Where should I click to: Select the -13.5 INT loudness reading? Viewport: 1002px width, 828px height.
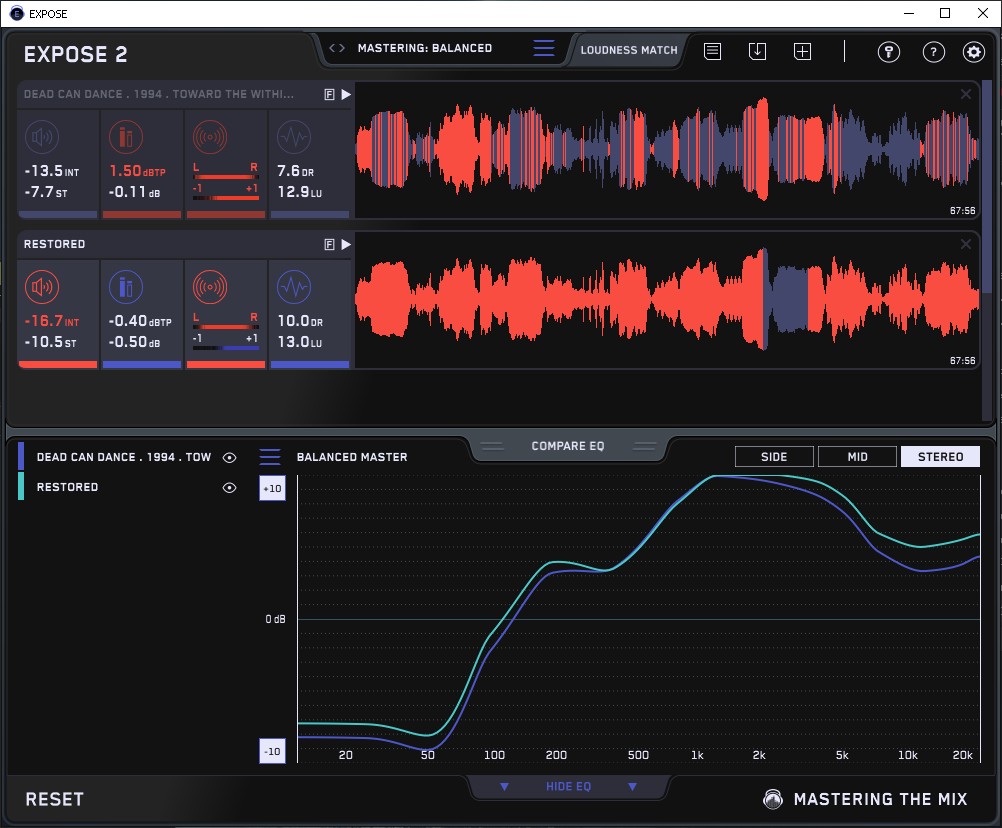click(52, 171)
